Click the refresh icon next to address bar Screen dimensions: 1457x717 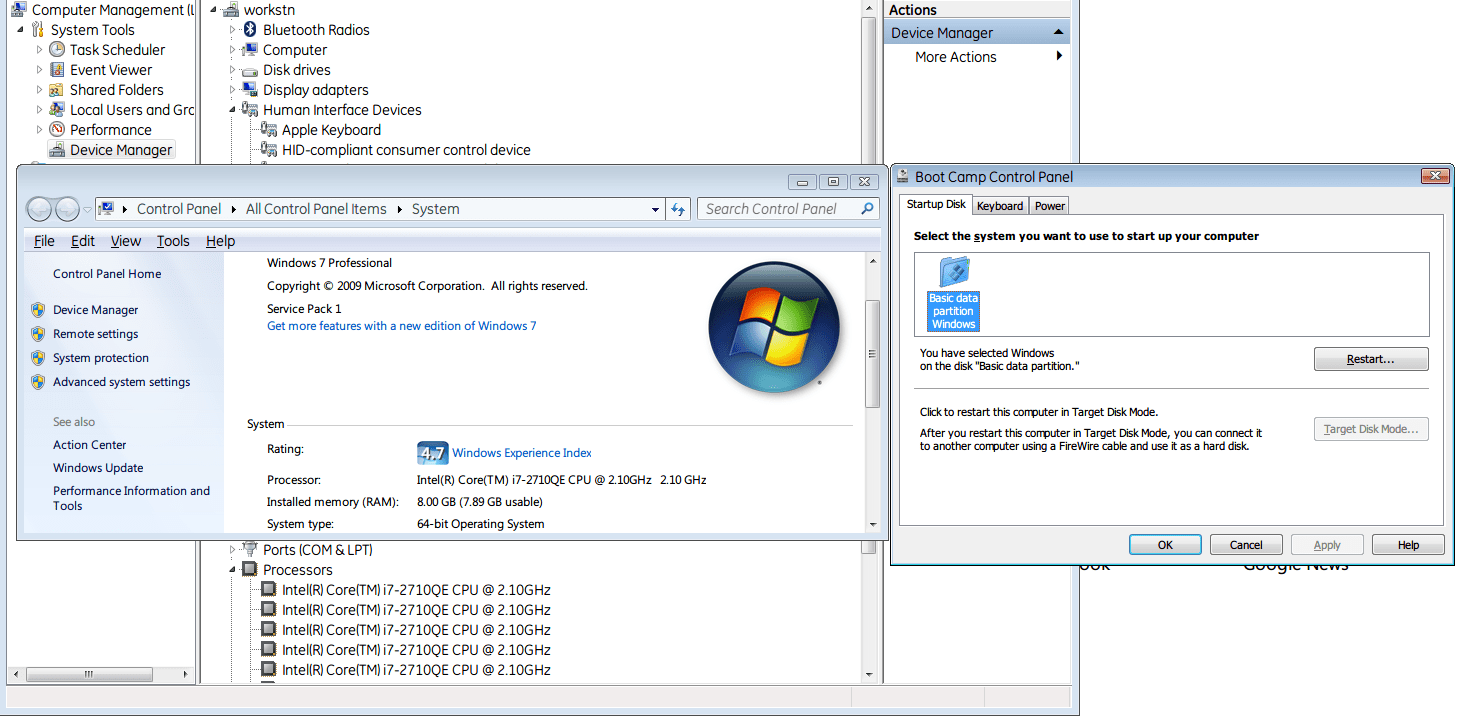(x=679, y=209)
